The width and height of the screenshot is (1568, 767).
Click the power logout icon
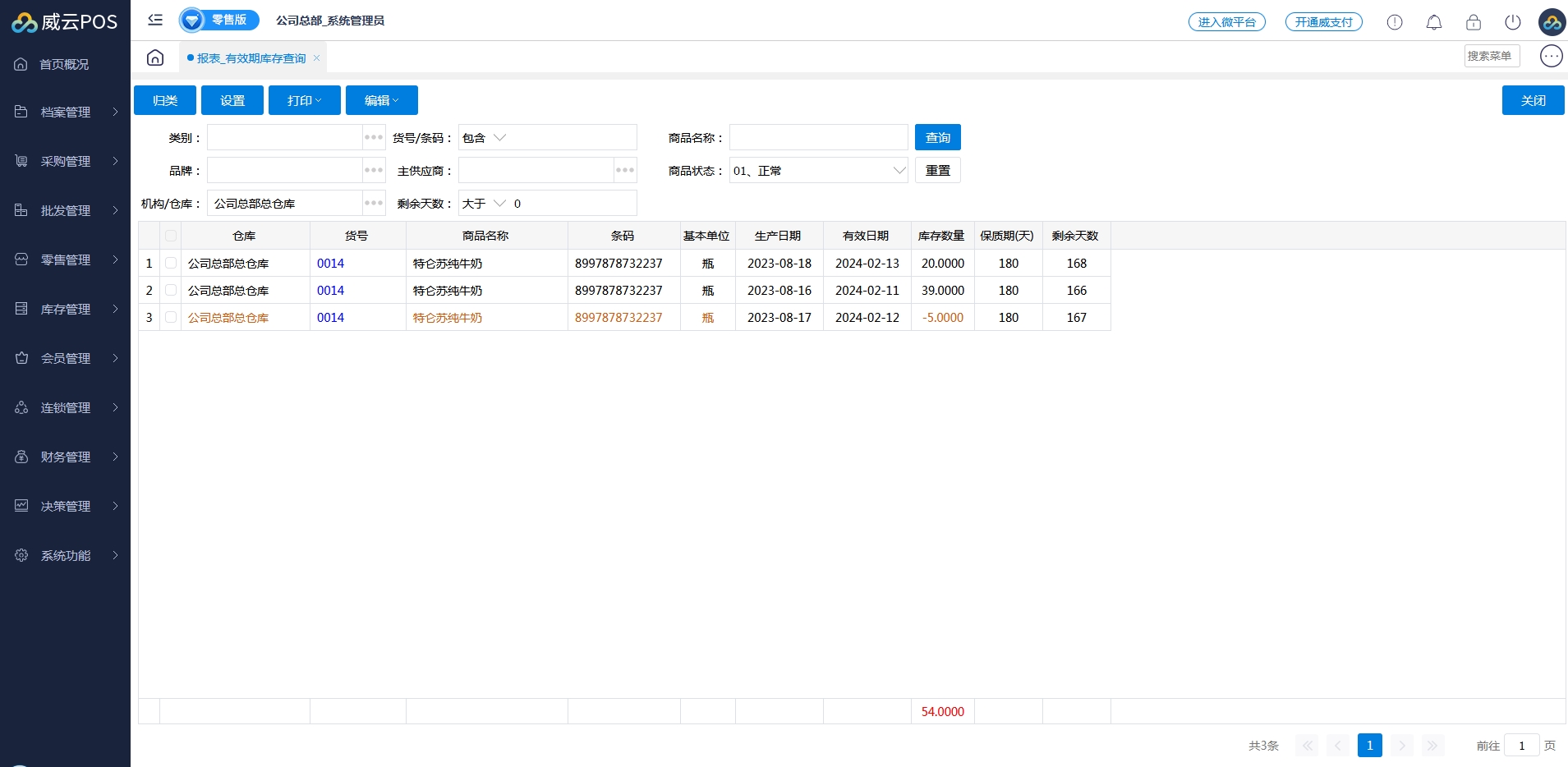coord(1513,22)
